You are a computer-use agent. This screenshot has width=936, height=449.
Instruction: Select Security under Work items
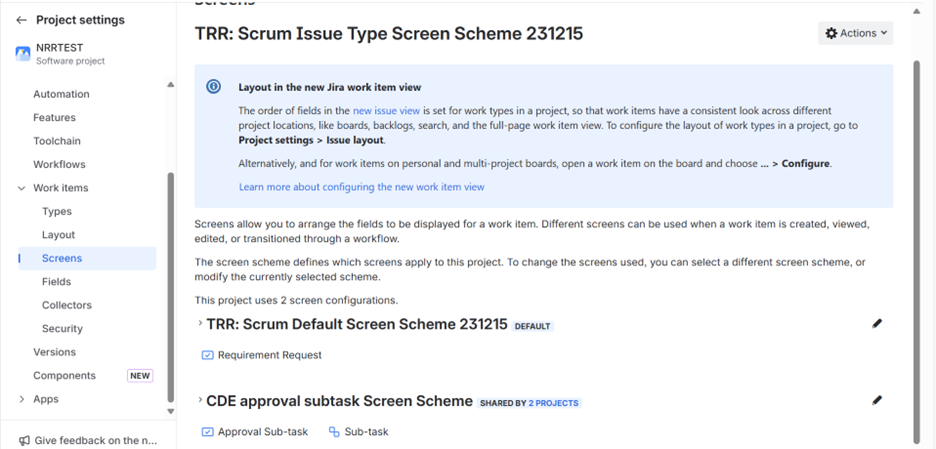point(62,328)
